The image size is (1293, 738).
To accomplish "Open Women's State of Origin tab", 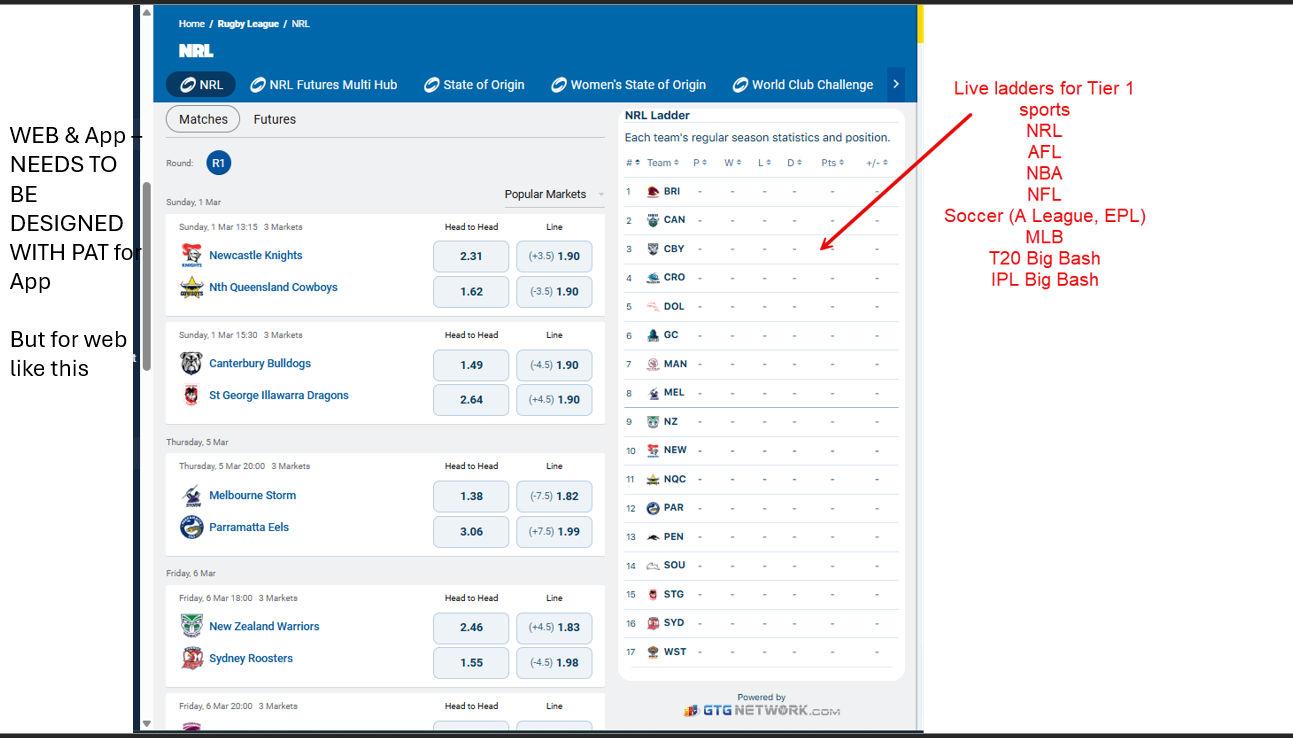I will (629, 85).
